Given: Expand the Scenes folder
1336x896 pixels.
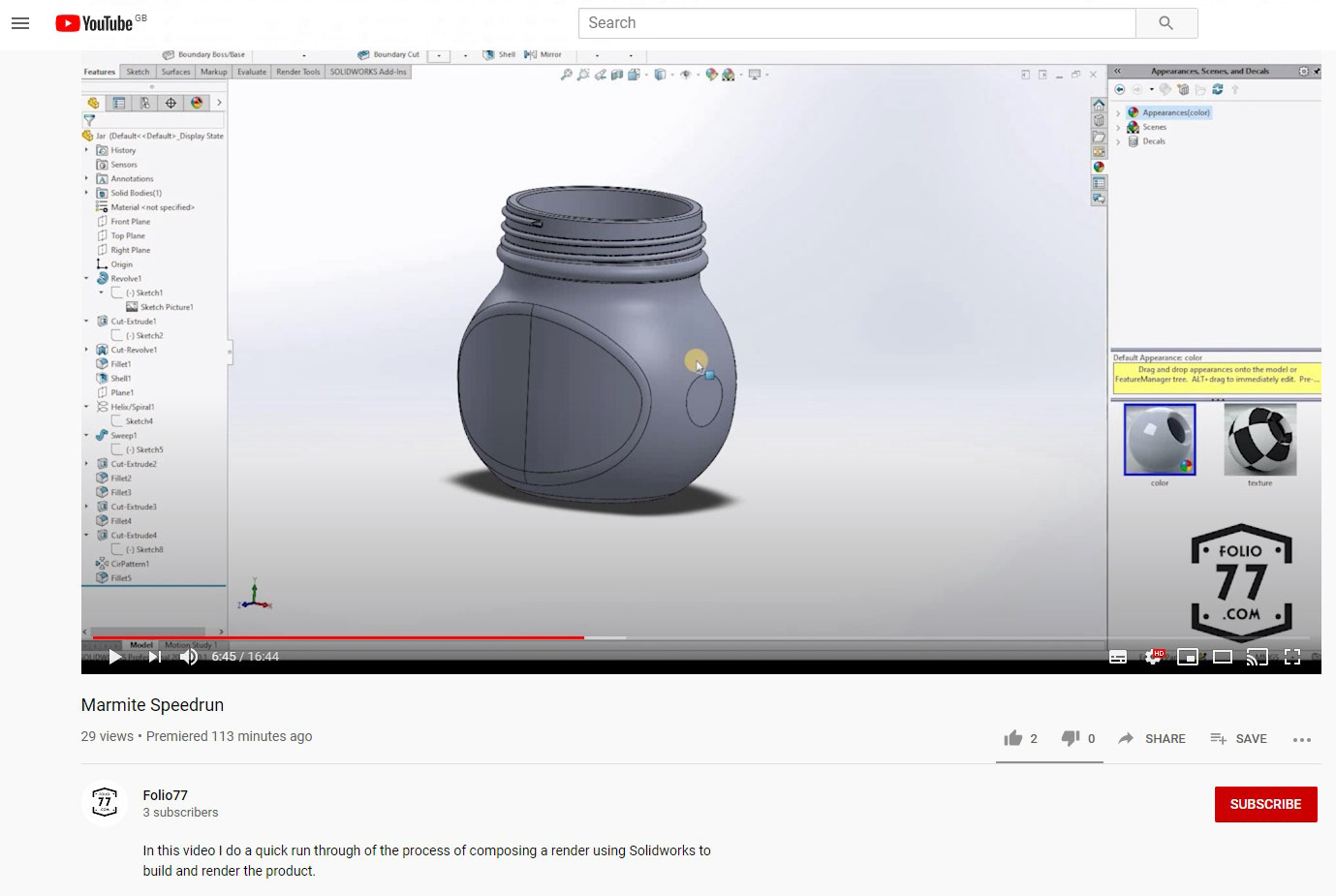Looking at the screenshot, I should [1118, 128].
